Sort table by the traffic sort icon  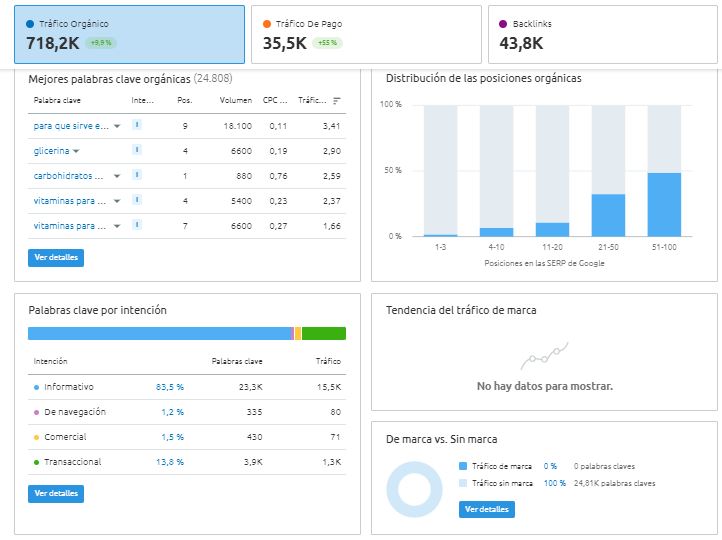[337, 100]
